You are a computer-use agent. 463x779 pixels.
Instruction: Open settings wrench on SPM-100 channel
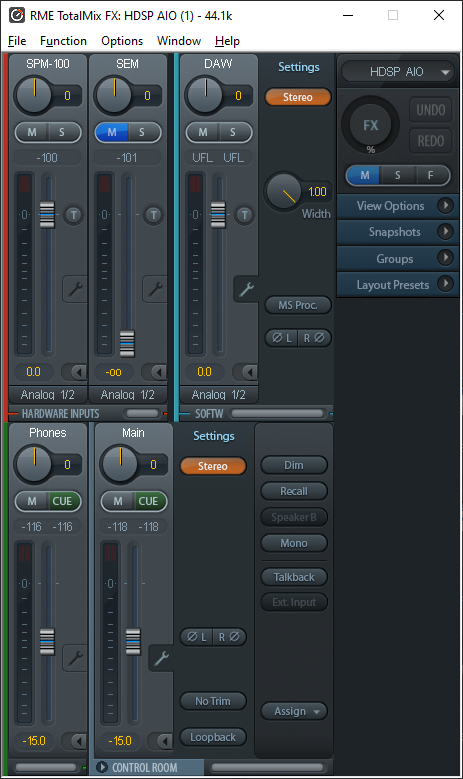click(x=75, y=289)
